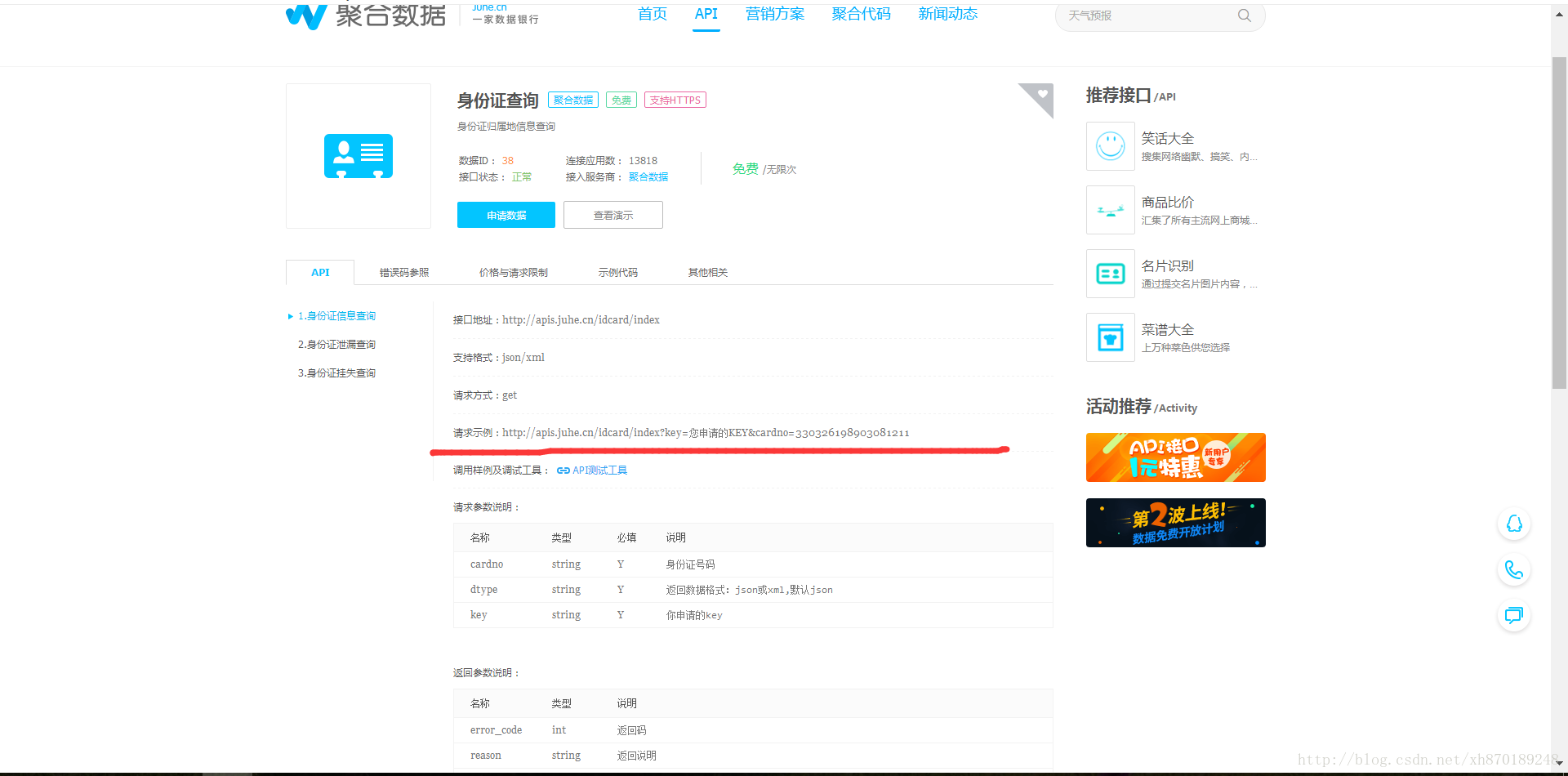Click the 聚合数据 provider link
Screen dimensions: 1568x776
coord(648,176)
